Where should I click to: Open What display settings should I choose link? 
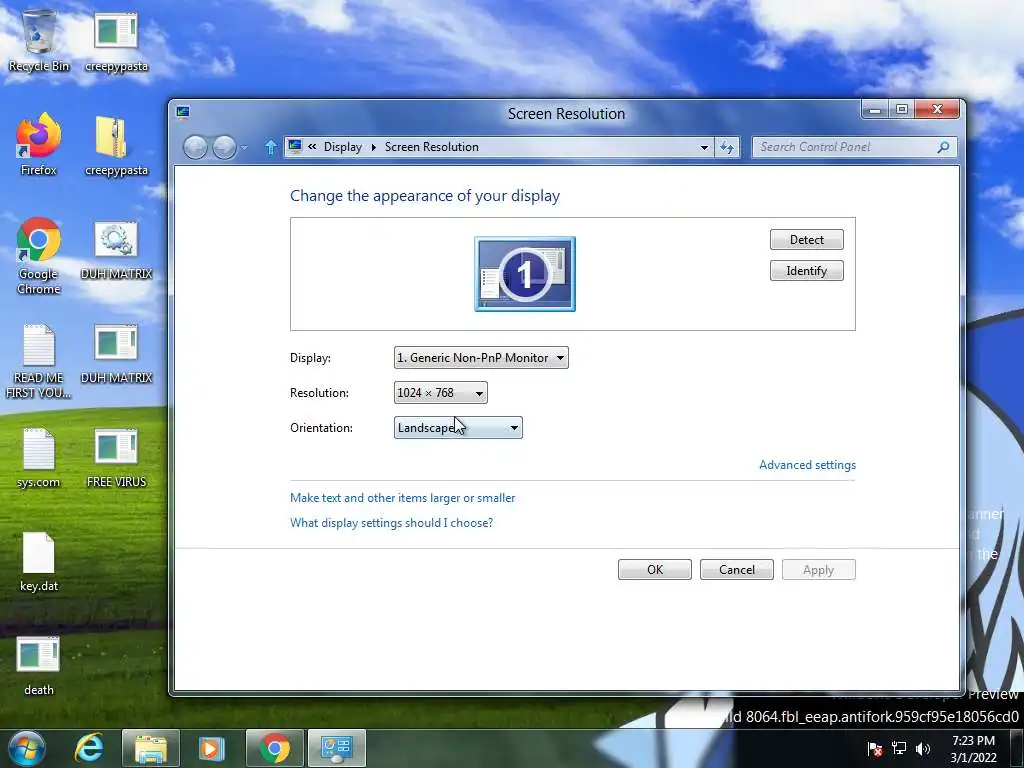pos(391,522)
